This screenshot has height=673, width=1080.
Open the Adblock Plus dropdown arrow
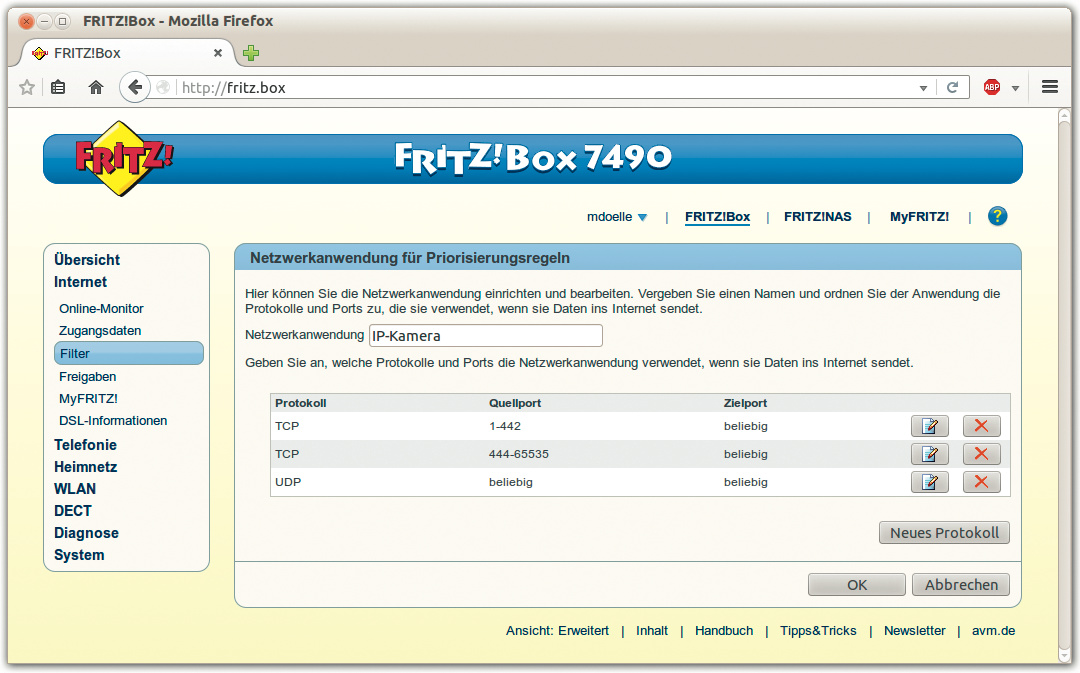1015,88
